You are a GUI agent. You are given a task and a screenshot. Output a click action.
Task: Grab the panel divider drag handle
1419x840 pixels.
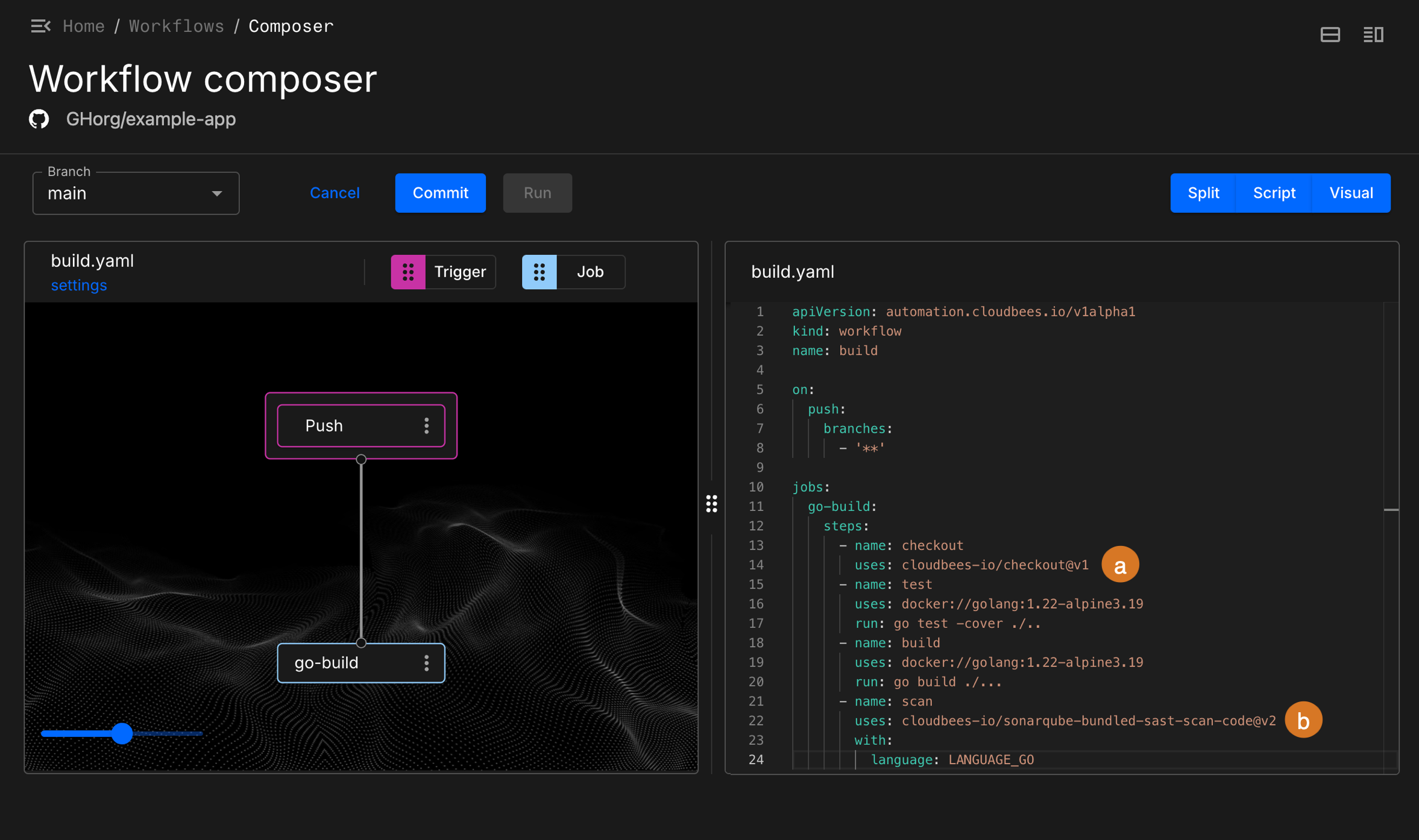click(x=711, y=504)
